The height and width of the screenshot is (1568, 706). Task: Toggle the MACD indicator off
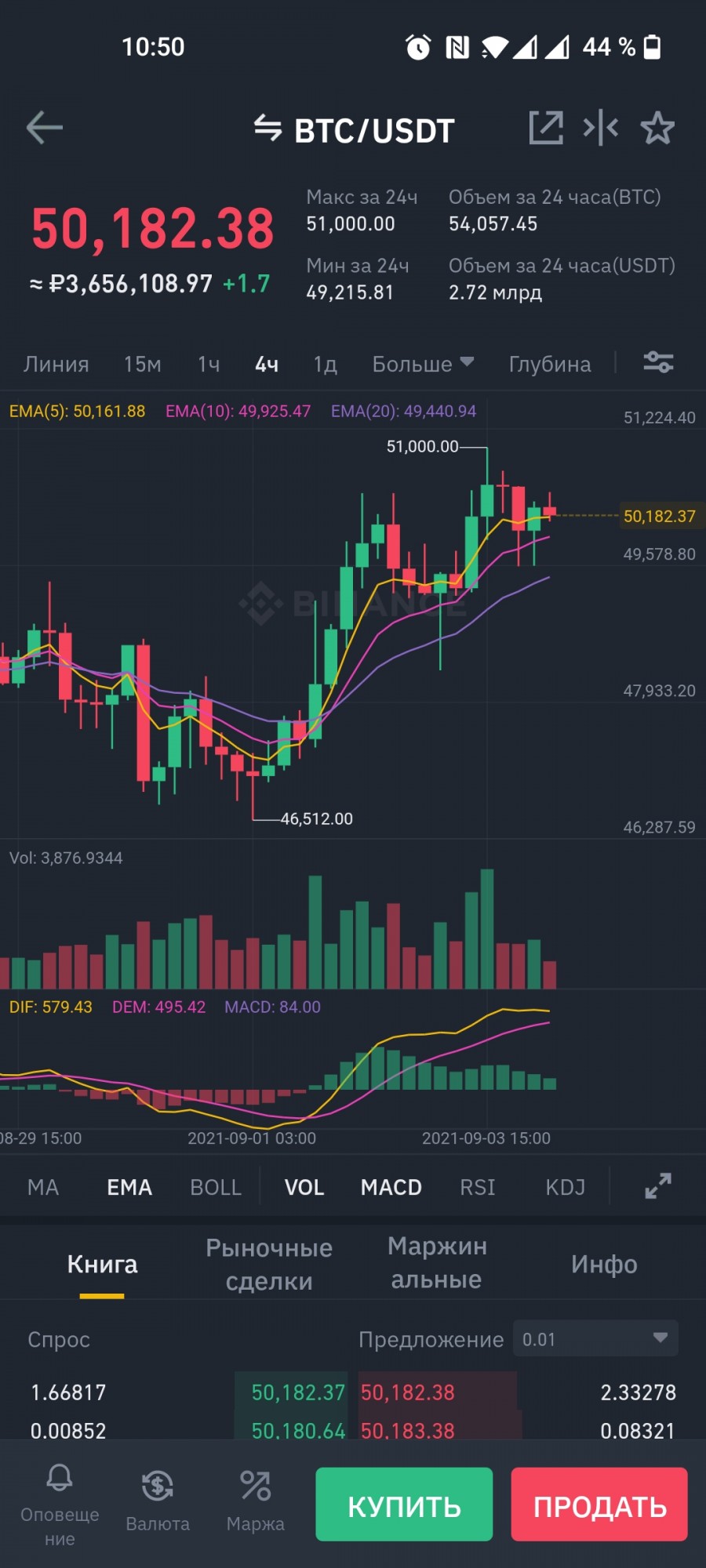[391, 1187]
